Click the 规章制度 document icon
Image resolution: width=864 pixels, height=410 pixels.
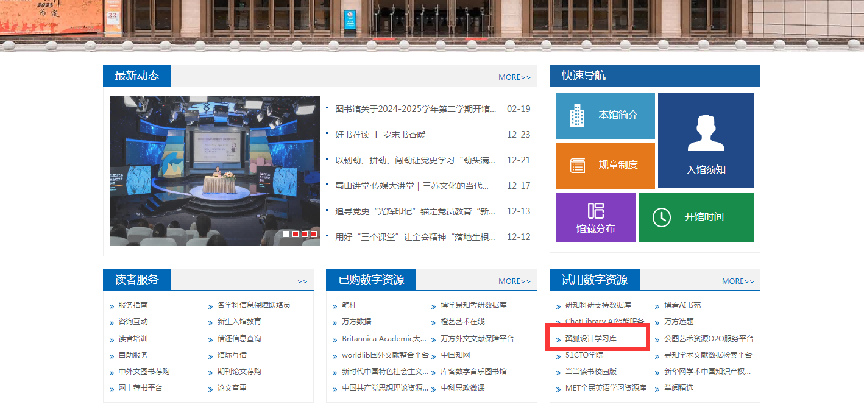coord(577,165)
